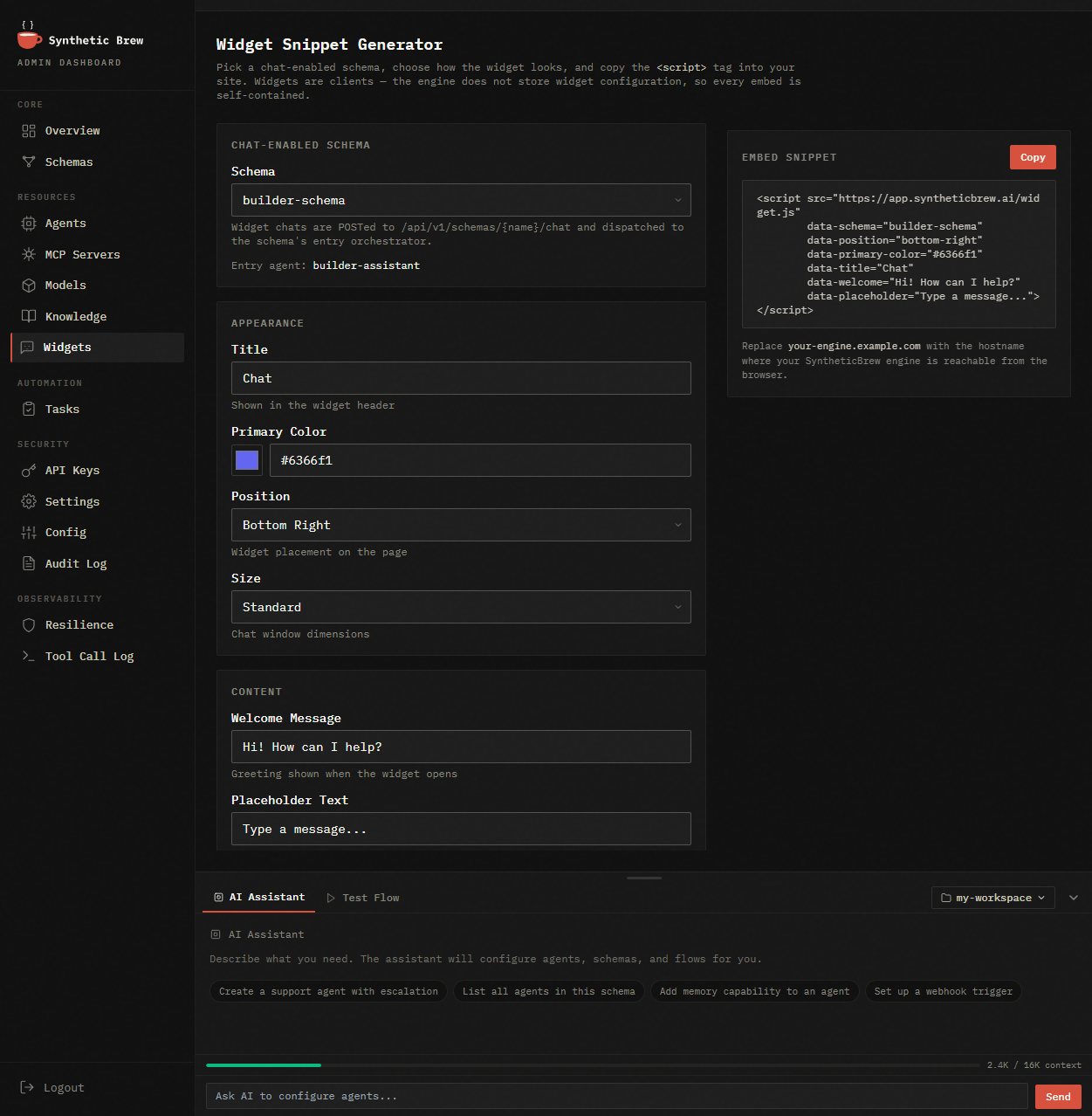Click the '2.4K / 16K context' text

[1034, 1065]
